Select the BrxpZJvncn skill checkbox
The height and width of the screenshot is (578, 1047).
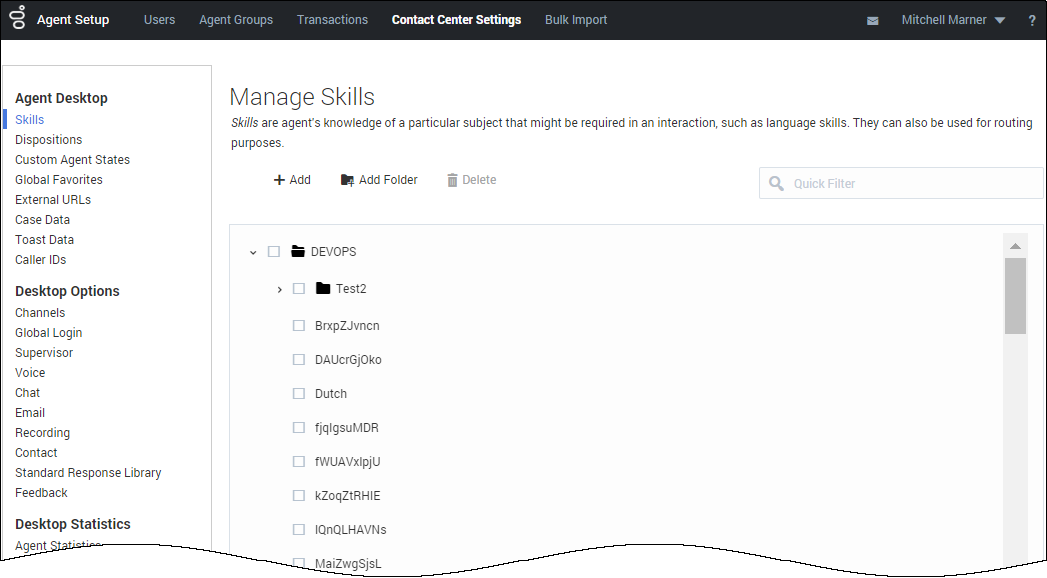298,326
